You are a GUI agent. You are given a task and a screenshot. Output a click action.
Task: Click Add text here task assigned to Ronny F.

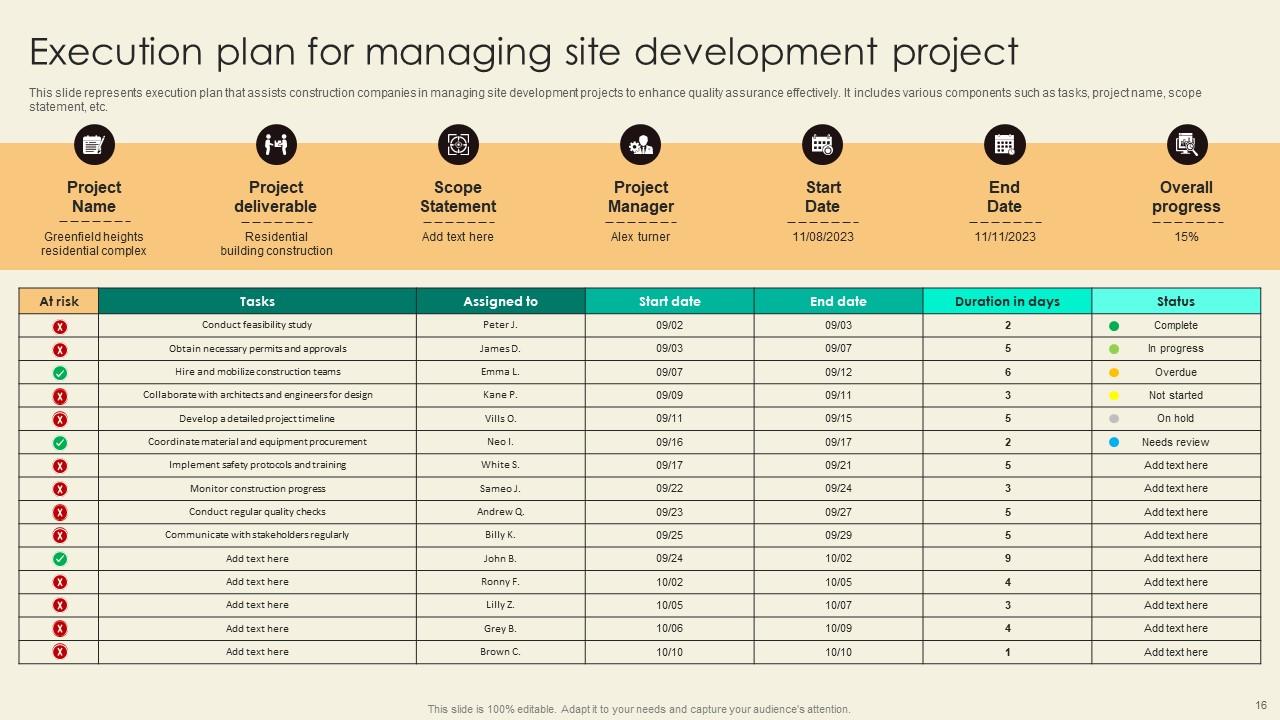[256, 581]
